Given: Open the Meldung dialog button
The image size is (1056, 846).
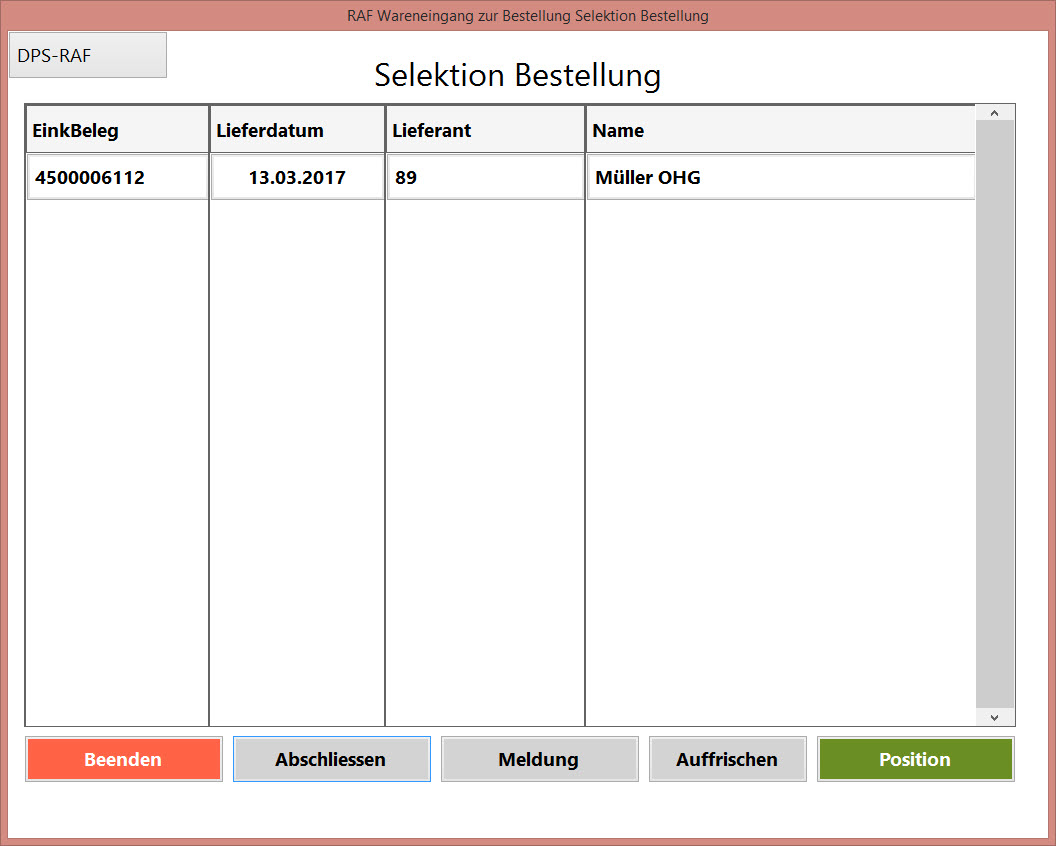Looking at the screenshot, I should (539, 759).
